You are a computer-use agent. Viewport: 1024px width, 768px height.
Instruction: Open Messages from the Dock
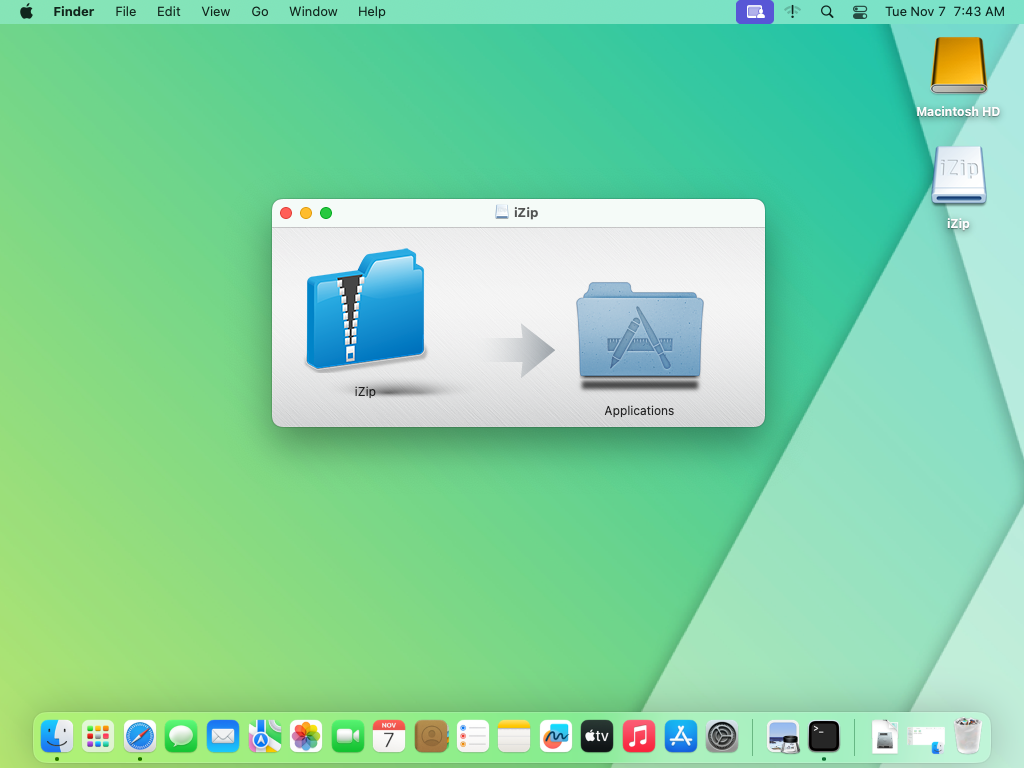pyautogui.click(x=181, y=737)
